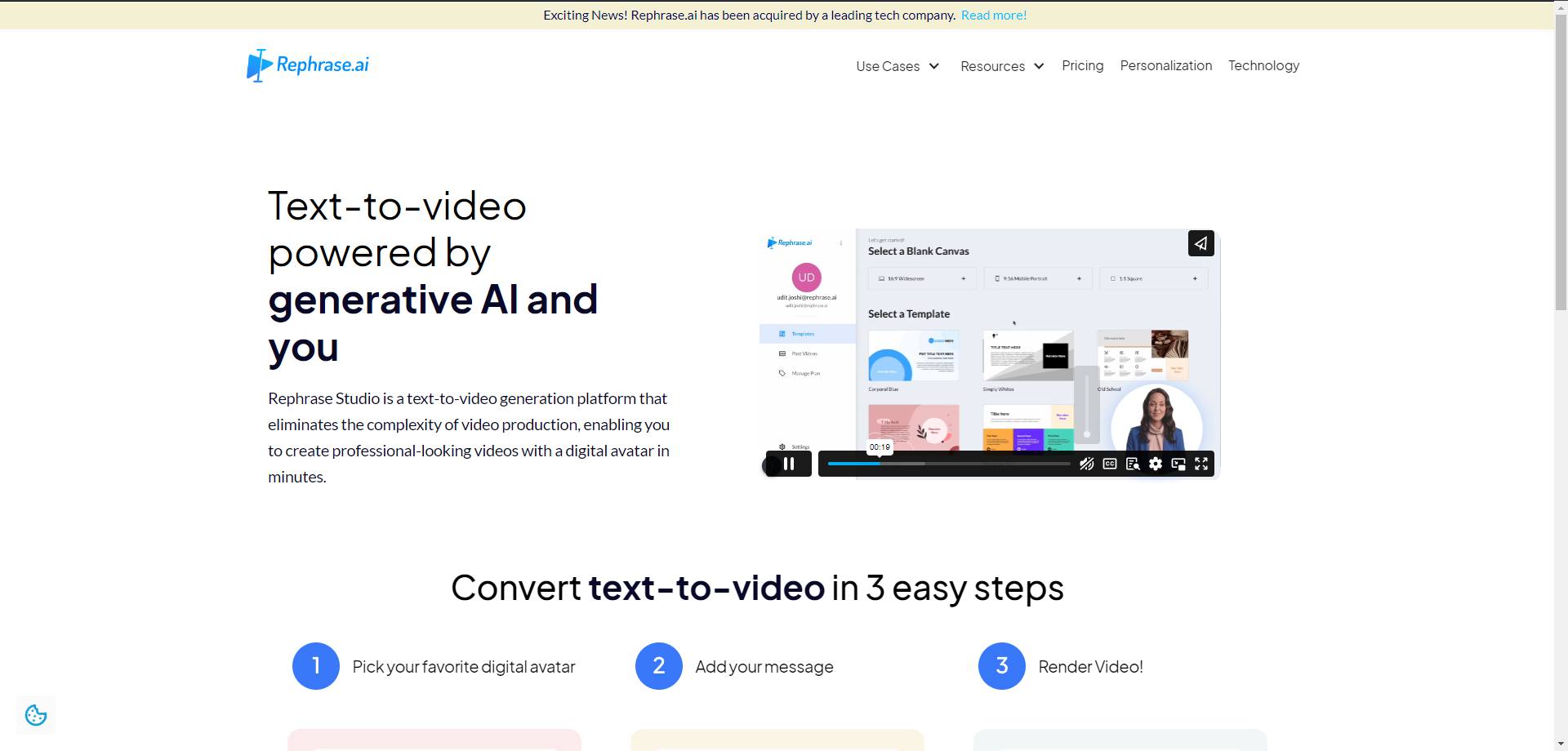
Task: Click the text 'Pick your favorite digital avatar'
Action: pos(464,667)
